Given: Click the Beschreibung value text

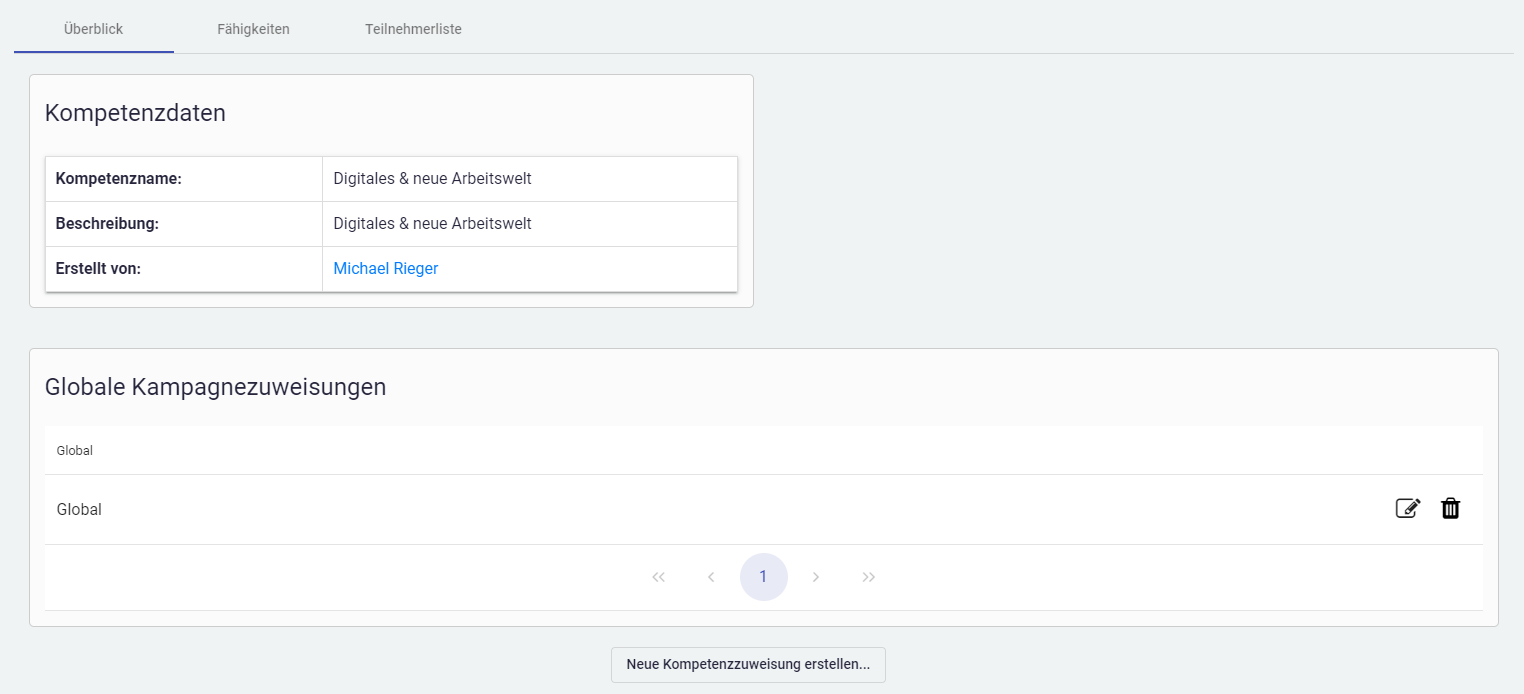Looking at the screenshot, I should [x=432, y=224].
